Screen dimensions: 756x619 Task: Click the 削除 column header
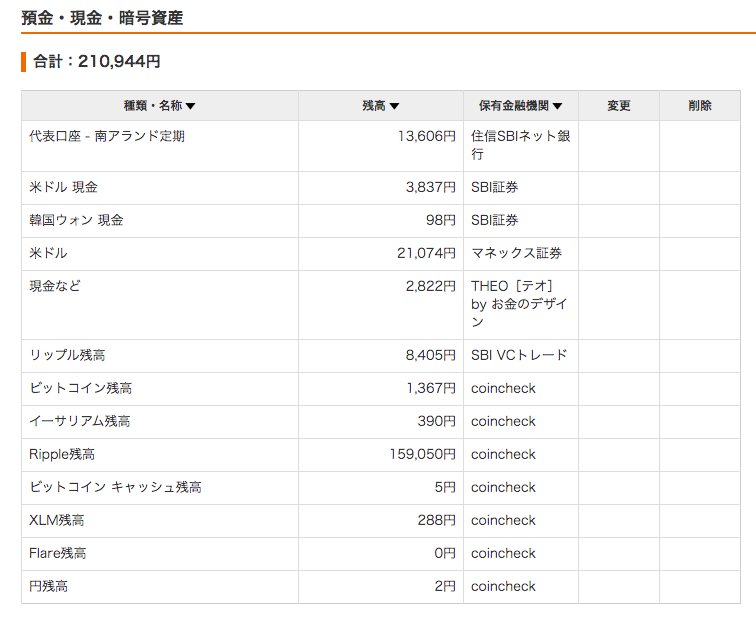(x=700, y=106)
